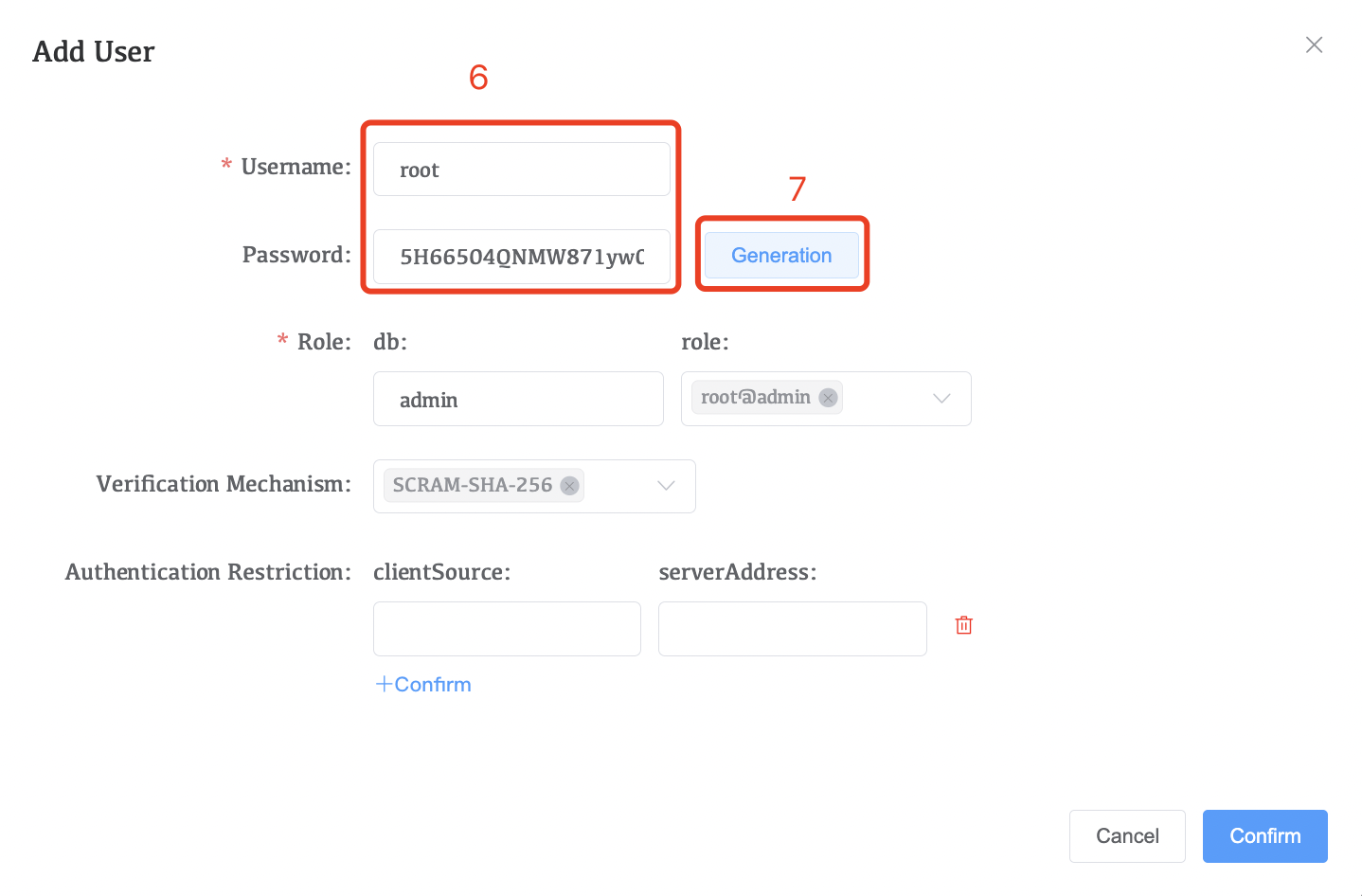Focus the clientSource input box
Image resolution: width=1362 pixels, height=896 pixels.
click(507, 629)
